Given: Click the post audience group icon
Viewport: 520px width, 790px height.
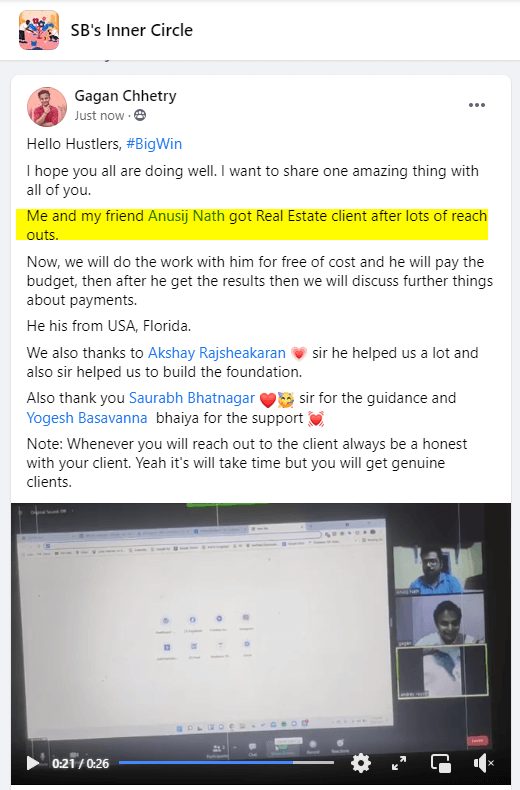Looking at the screenshot, I should [x=140, y=115].
